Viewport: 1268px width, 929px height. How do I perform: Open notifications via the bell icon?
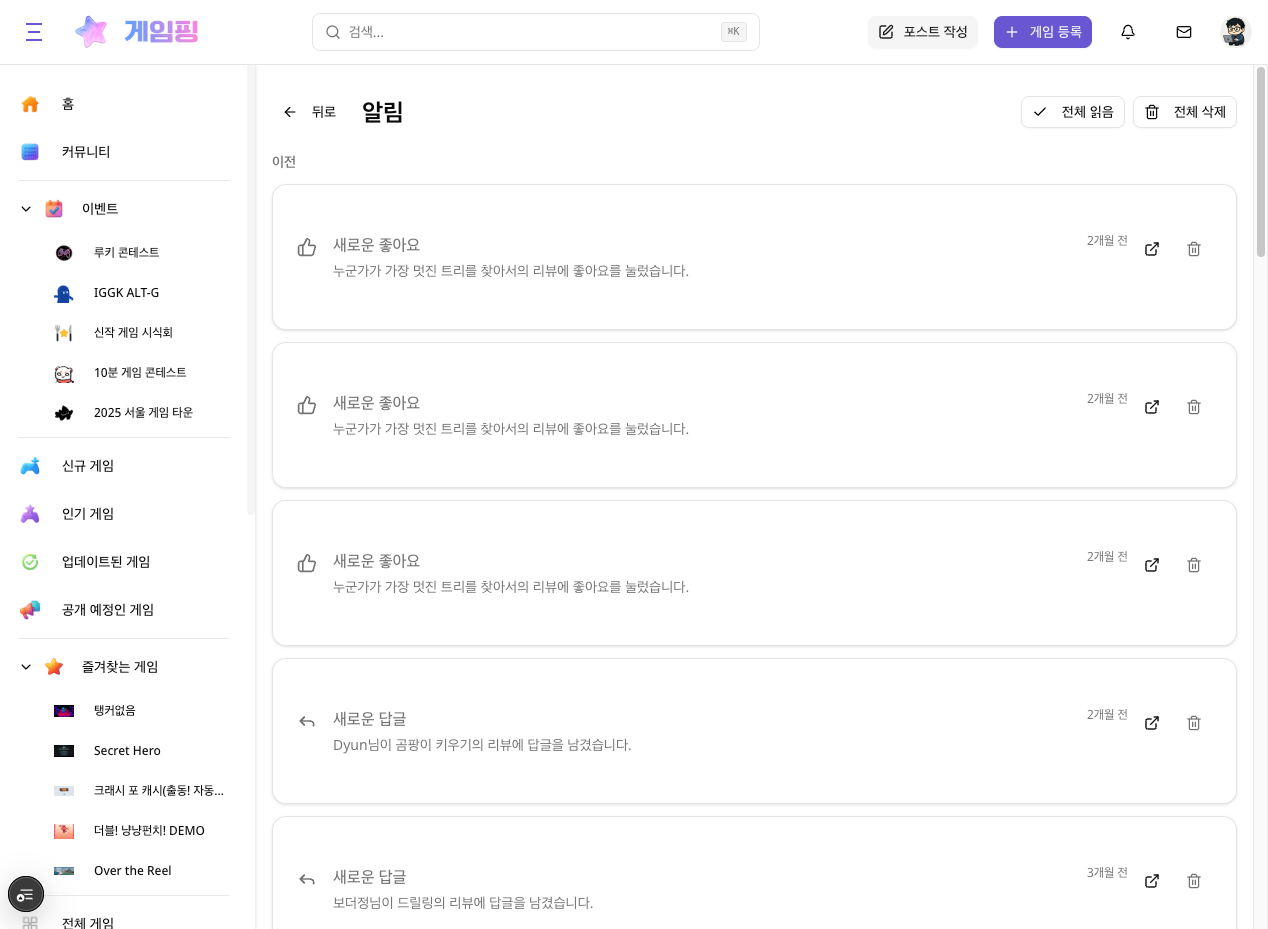[1128, 32]
